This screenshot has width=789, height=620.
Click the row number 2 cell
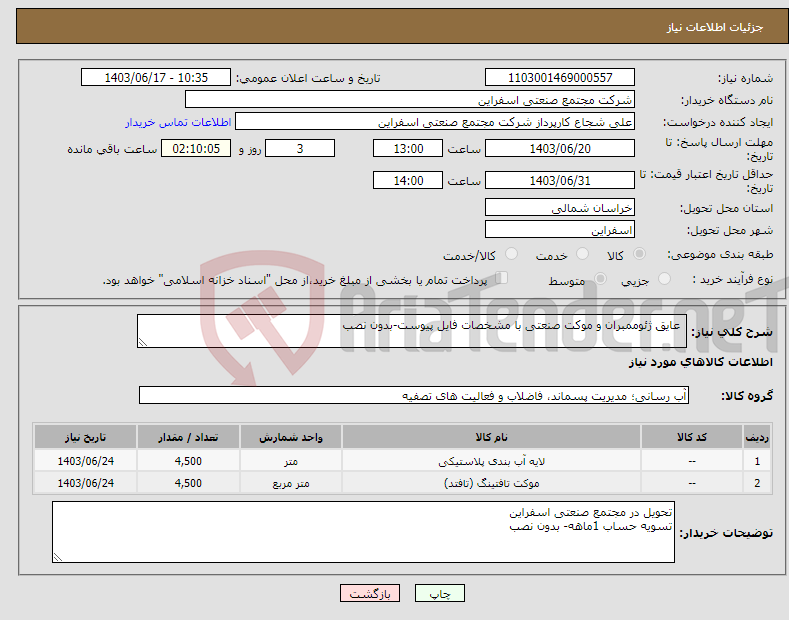click(757, 483)
